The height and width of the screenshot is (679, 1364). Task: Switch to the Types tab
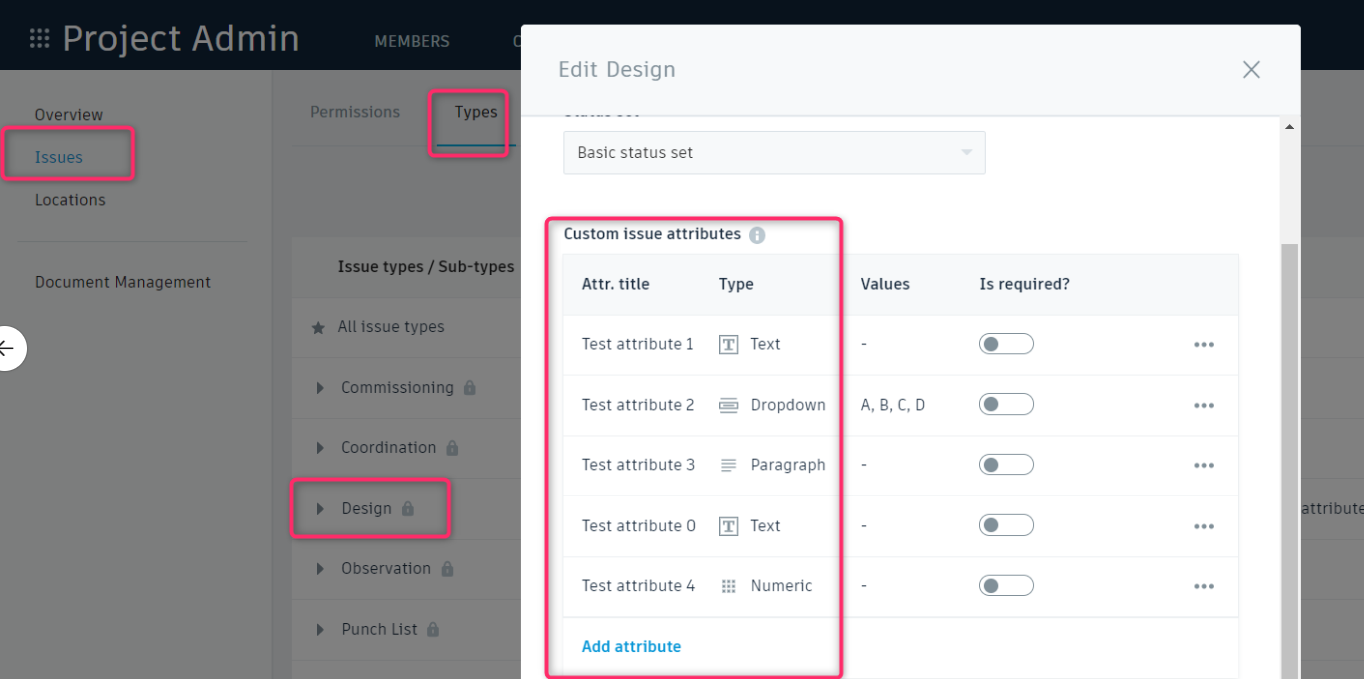(475, 112)
